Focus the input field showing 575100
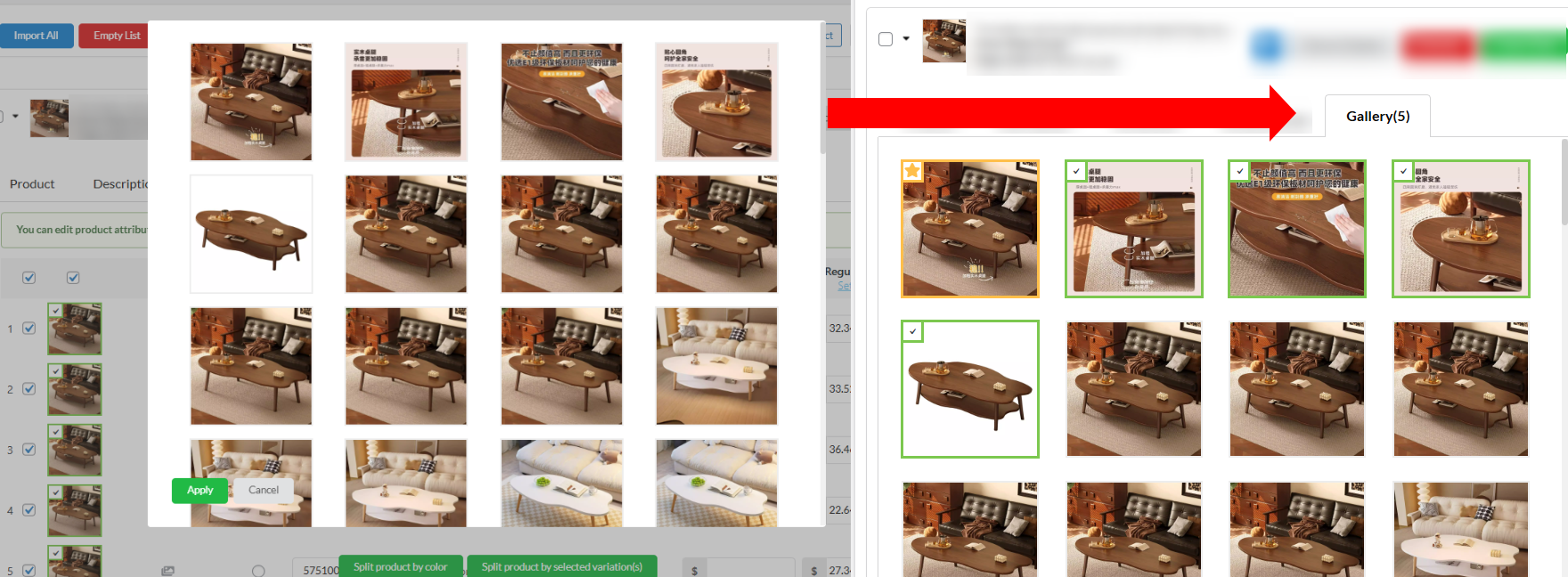 (315, 570)
